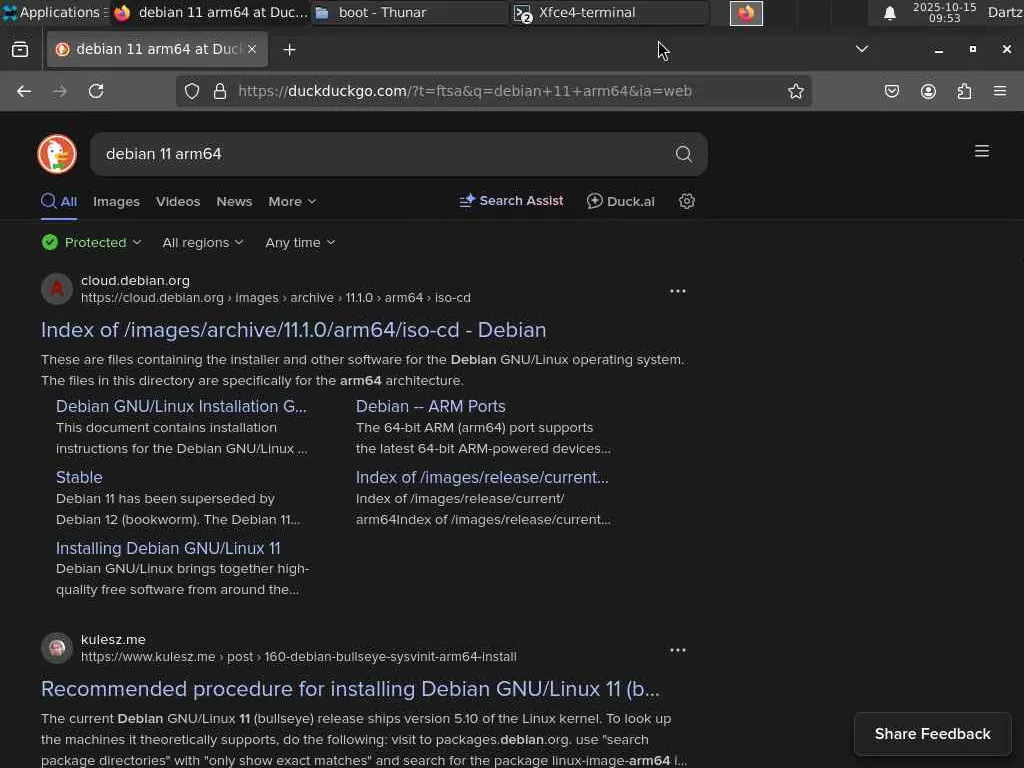This screenshot has width=1024, height=768.
Task: Open the extensions puzzle icon
Action: [x=964, y=91]
